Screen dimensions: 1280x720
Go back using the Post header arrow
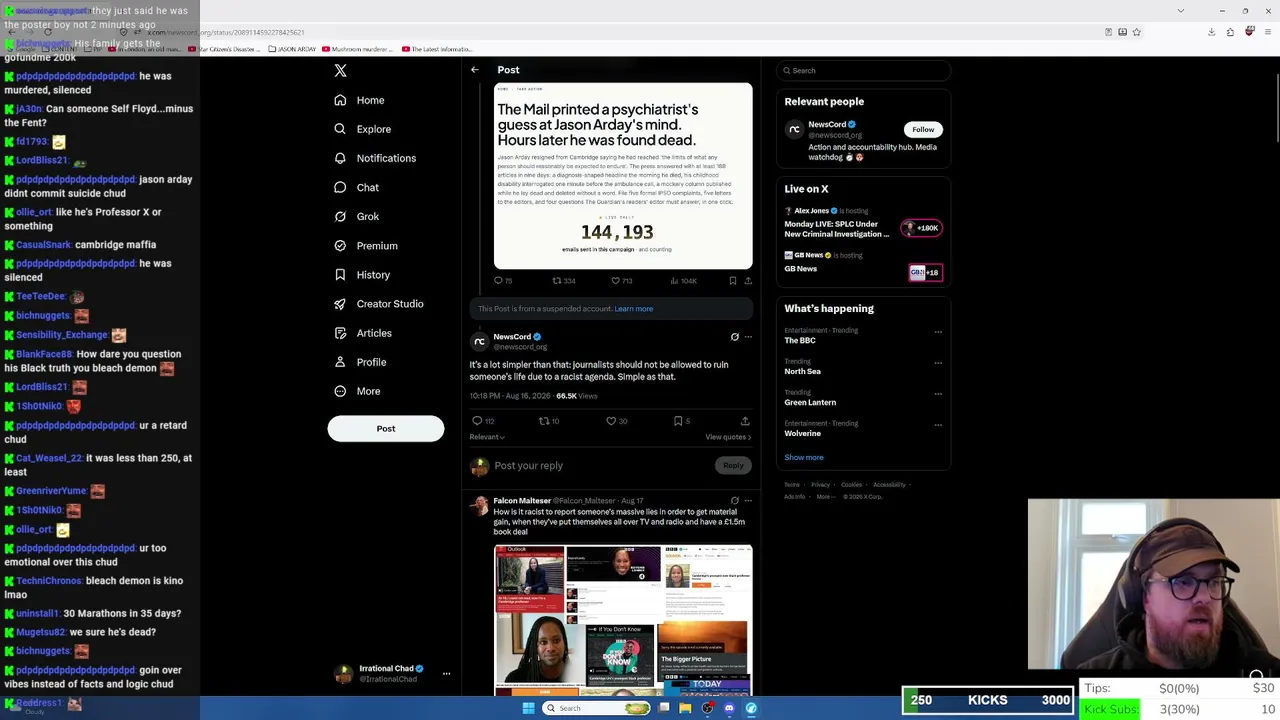click(475, 70)
